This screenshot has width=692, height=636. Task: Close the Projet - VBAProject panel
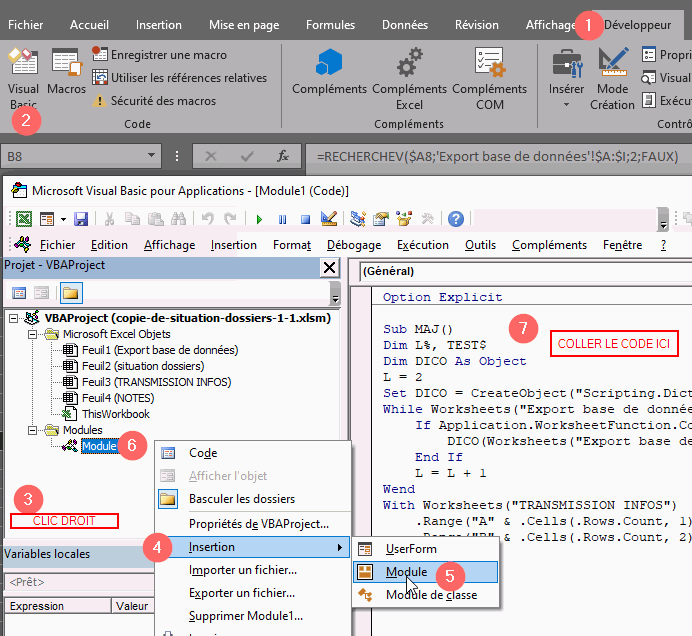(x=328, y=267)
